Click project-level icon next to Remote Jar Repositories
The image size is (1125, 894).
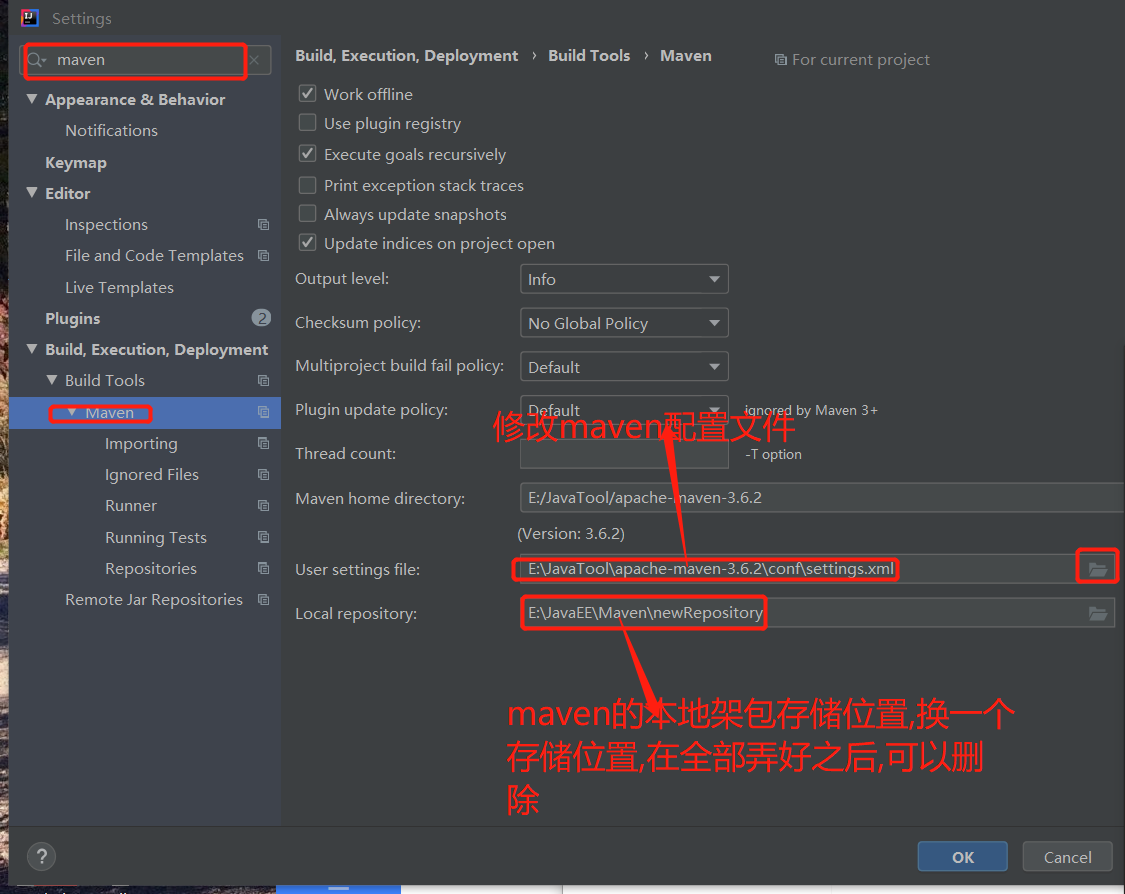(263, 599)
